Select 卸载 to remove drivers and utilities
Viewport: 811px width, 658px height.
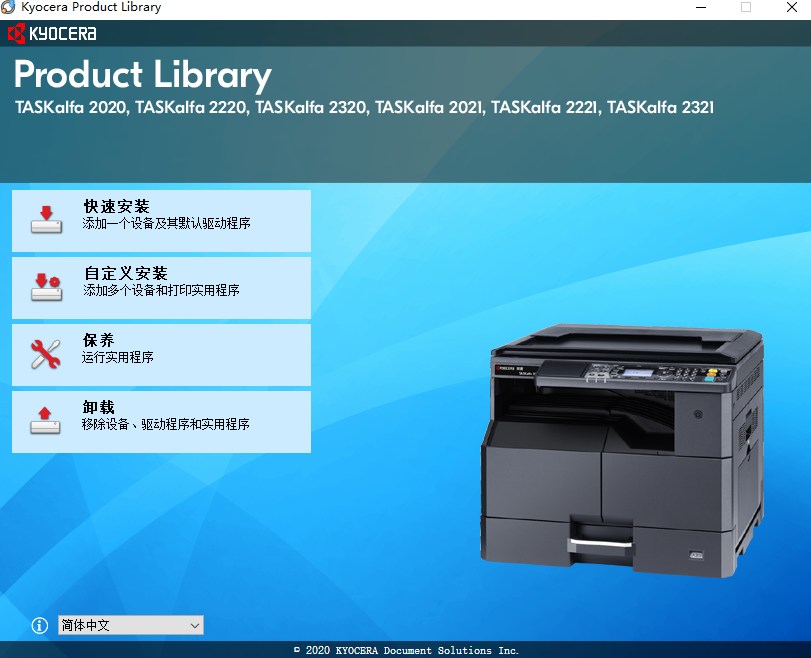click(x=160, y=420)
